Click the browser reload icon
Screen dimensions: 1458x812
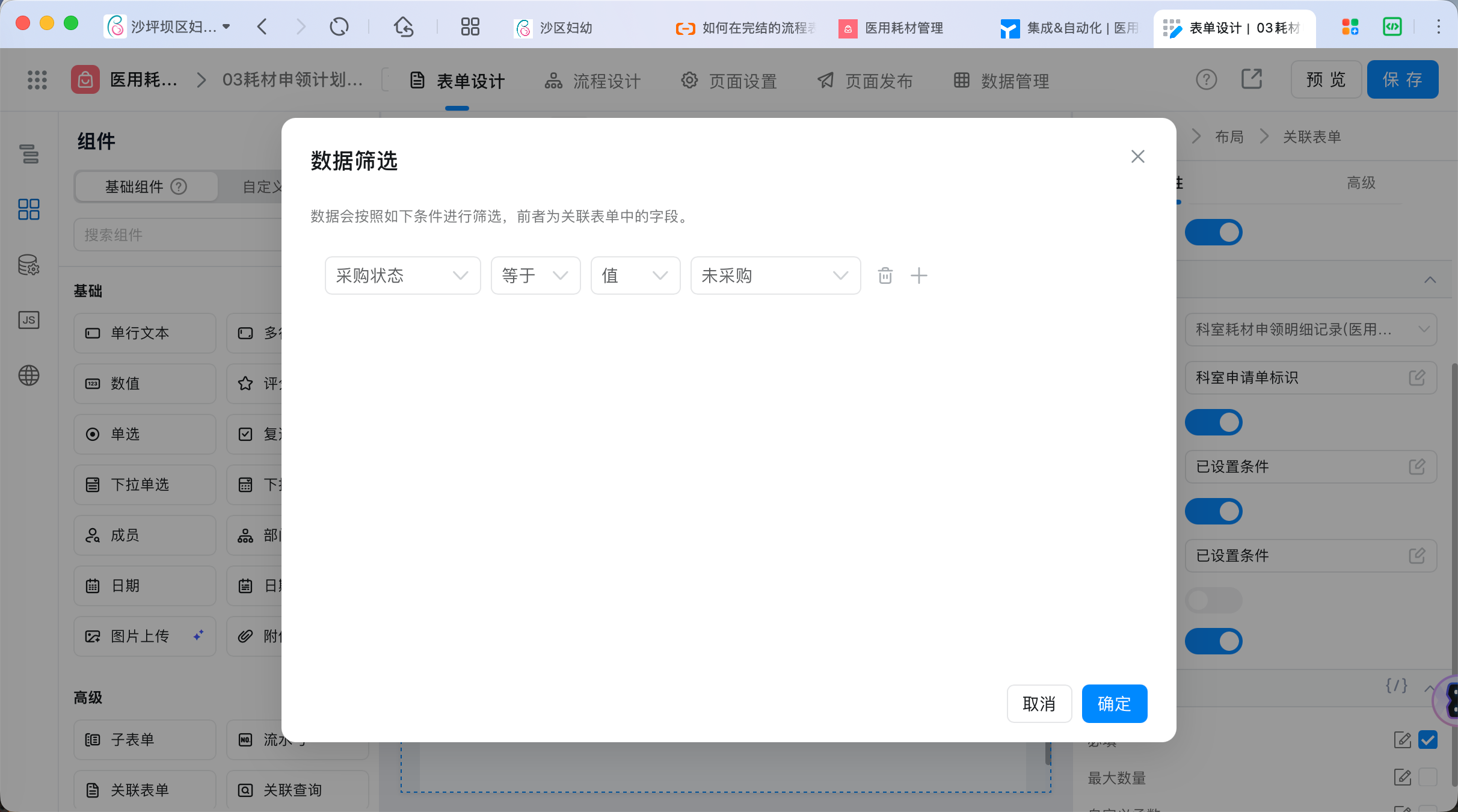[x=339, y=26]
